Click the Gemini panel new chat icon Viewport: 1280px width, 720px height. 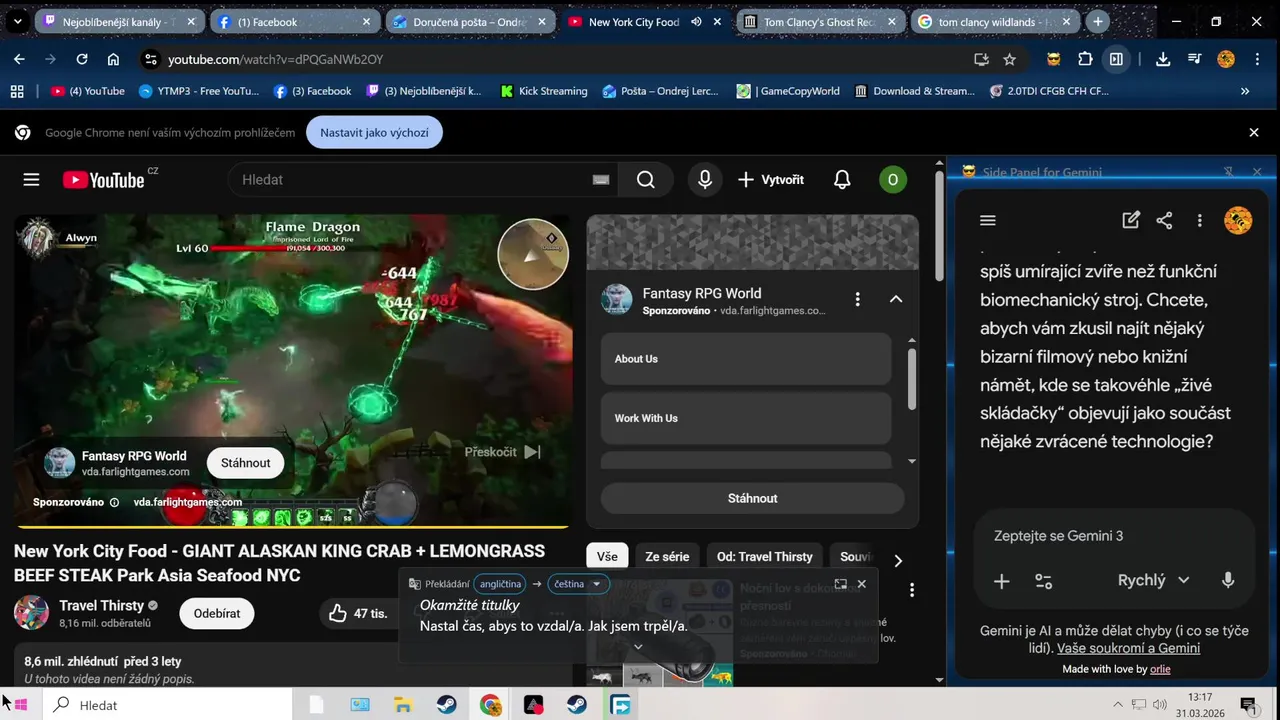point(1131,220)
